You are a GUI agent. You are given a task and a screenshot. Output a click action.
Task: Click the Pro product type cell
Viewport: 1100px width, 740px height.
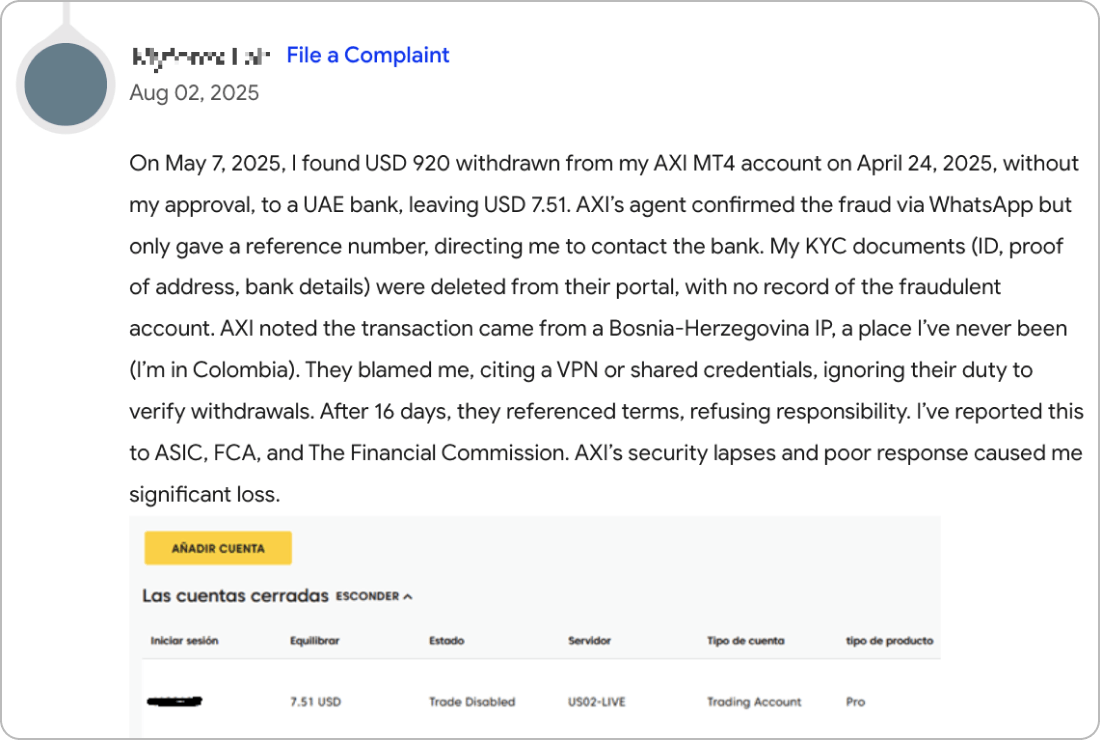(855, 702)
